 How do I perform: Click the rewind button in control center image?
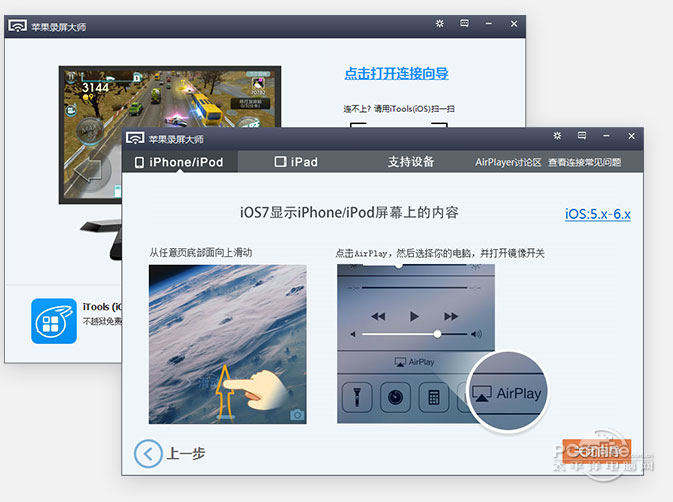coord(378,317)
